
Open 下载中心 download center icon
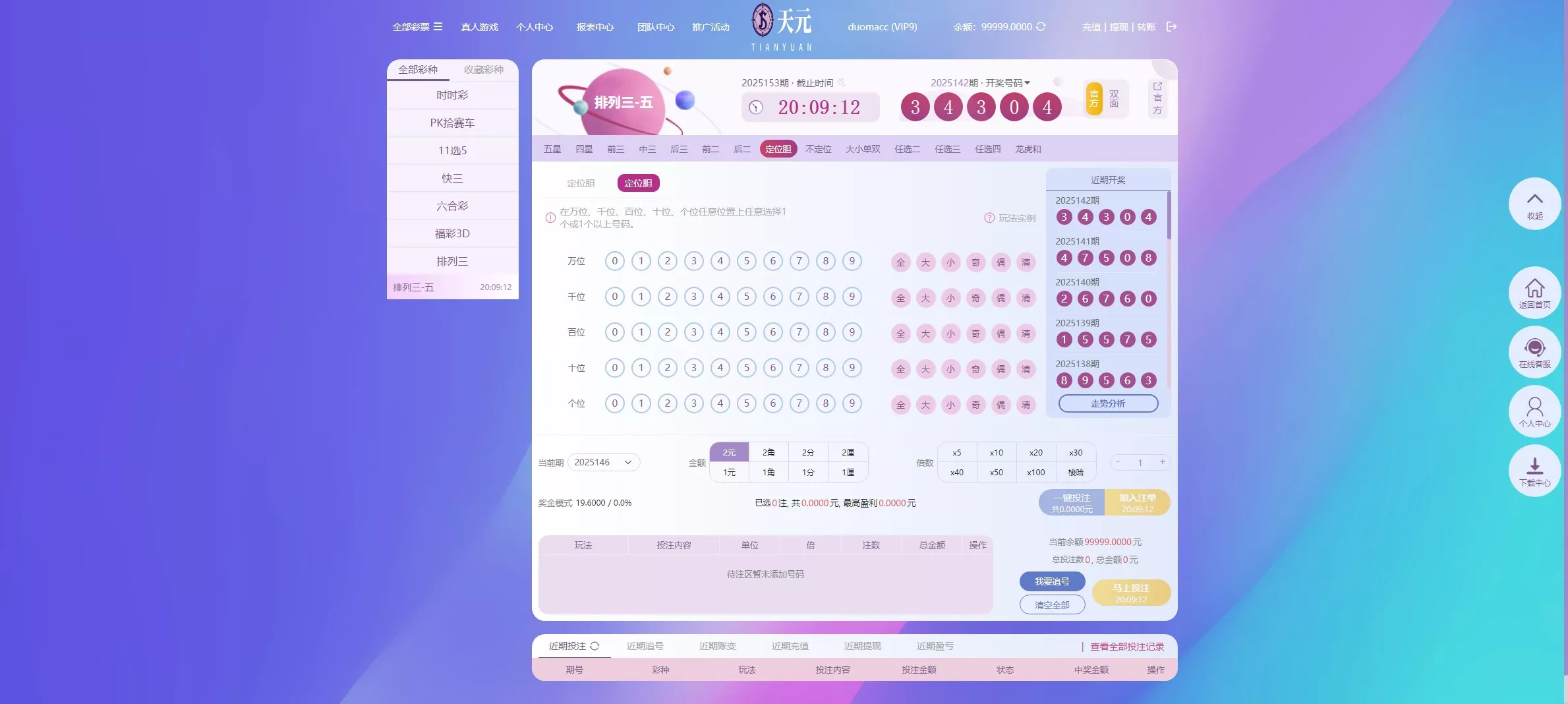(x=1534, y=470)
